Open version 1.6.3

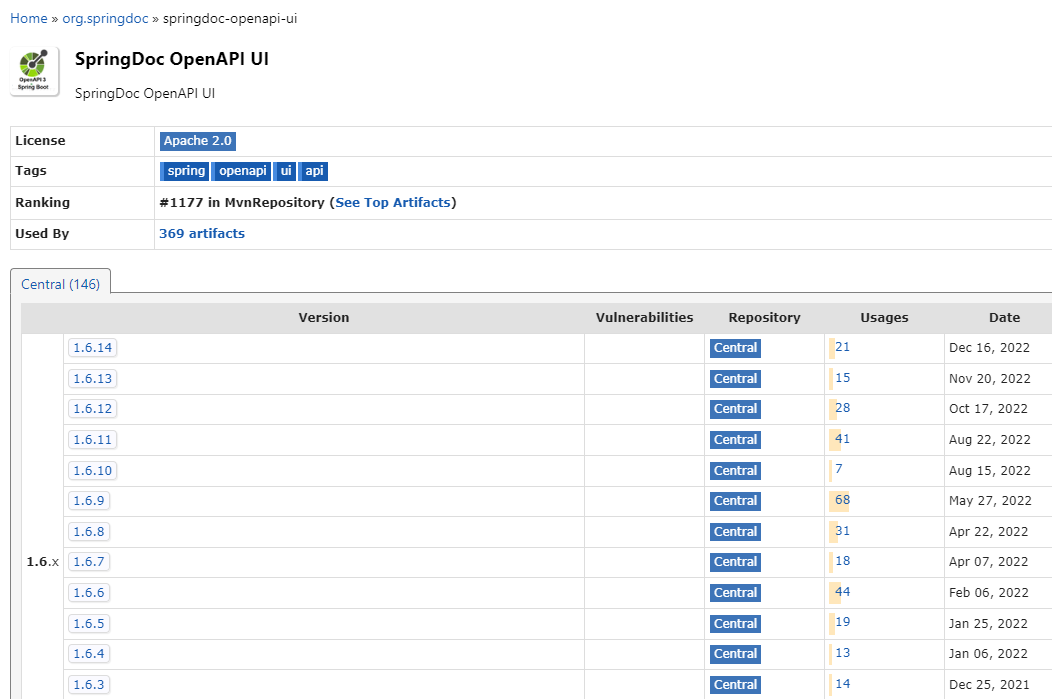pyautogui.click(x=89, y=685)
